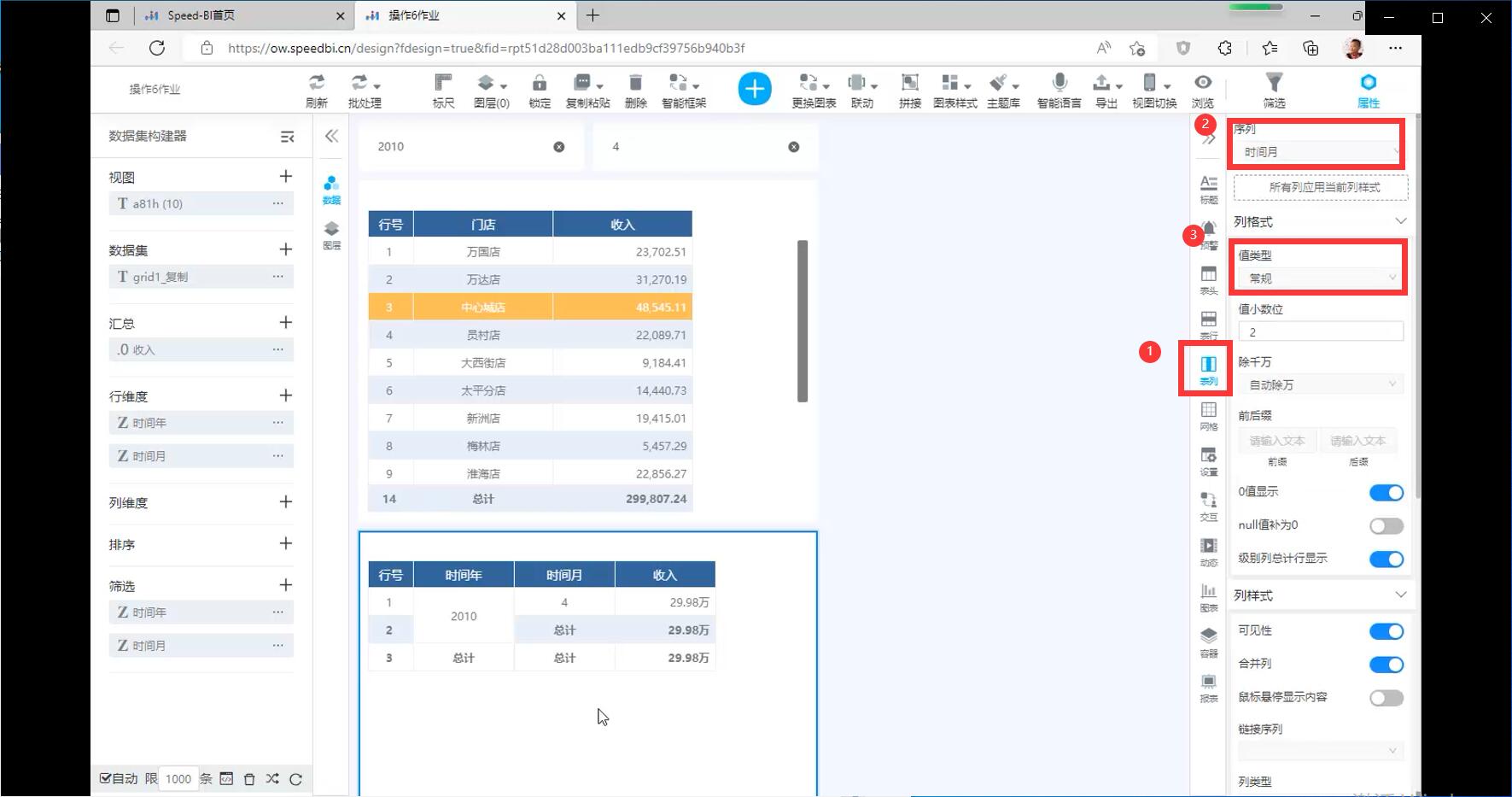Open the 容器 container panel
Screen dimensions: 1512x797
1209,642
